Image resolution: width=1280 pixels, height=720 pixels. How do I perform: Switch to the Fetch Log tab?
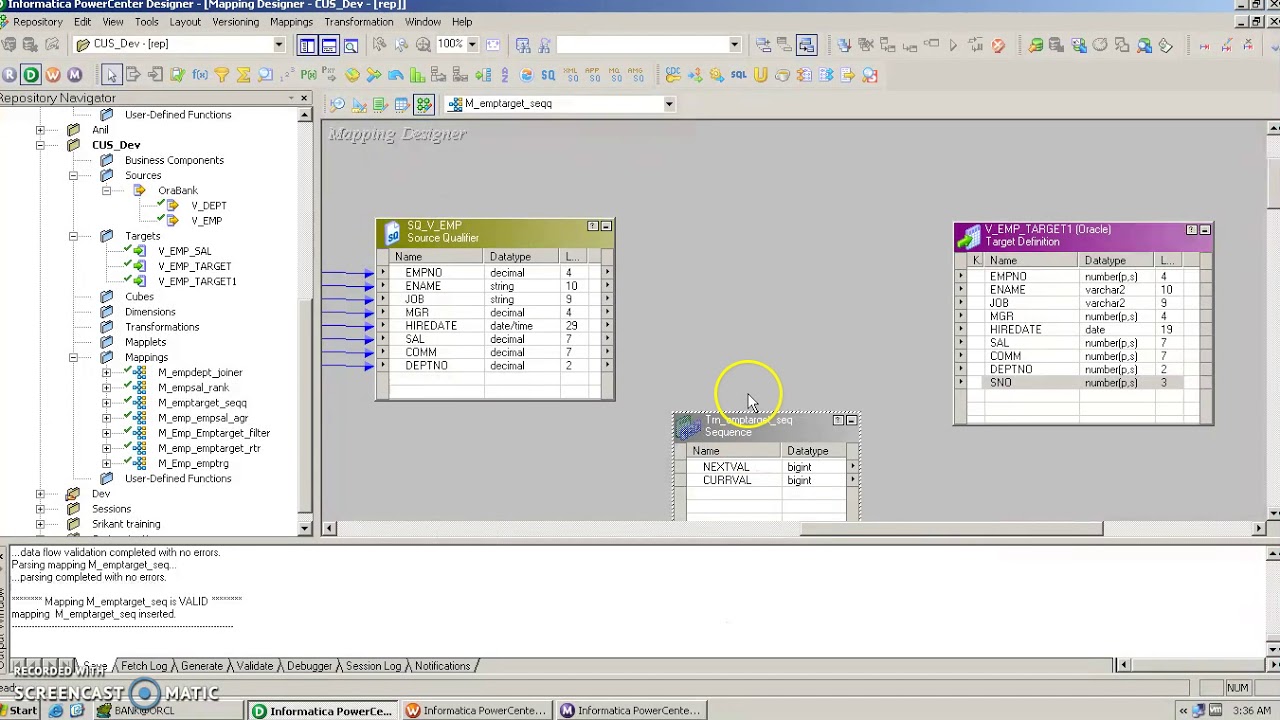pyautogui.click(x=144, y=666)
